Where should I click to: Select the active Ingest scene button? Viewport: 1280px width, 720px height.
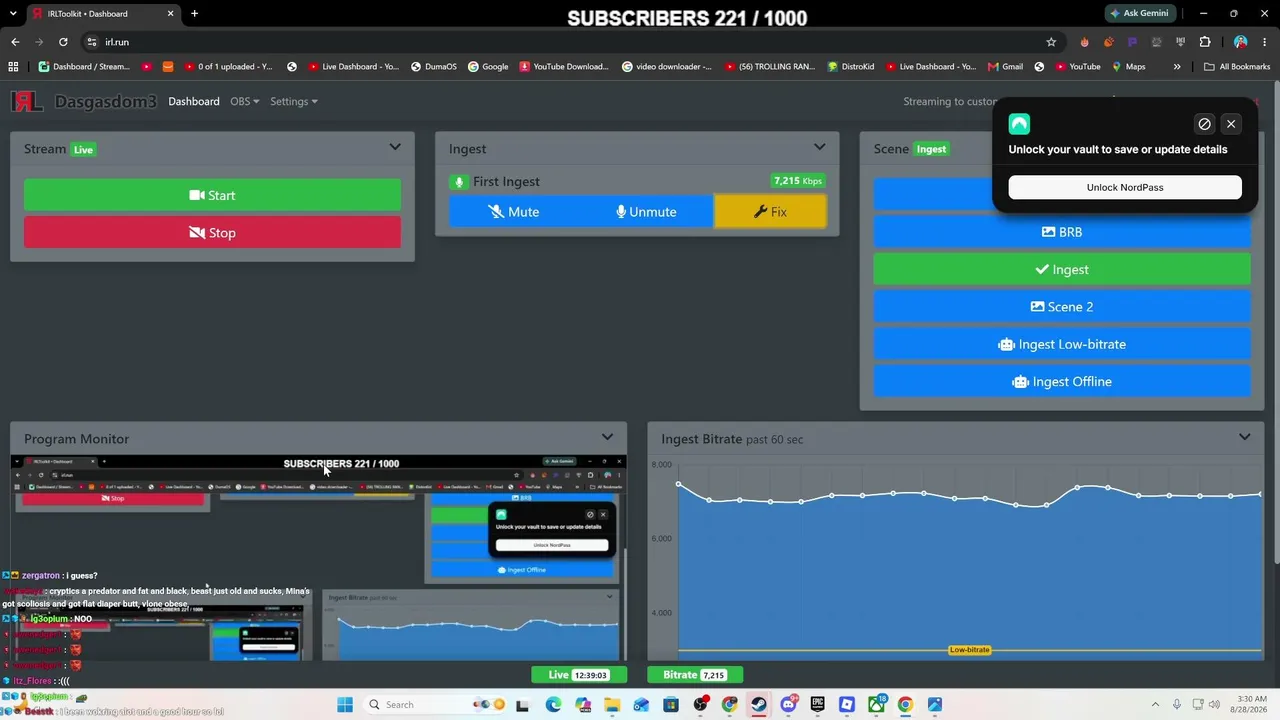pyautogui.click(x=1062, y=269)
